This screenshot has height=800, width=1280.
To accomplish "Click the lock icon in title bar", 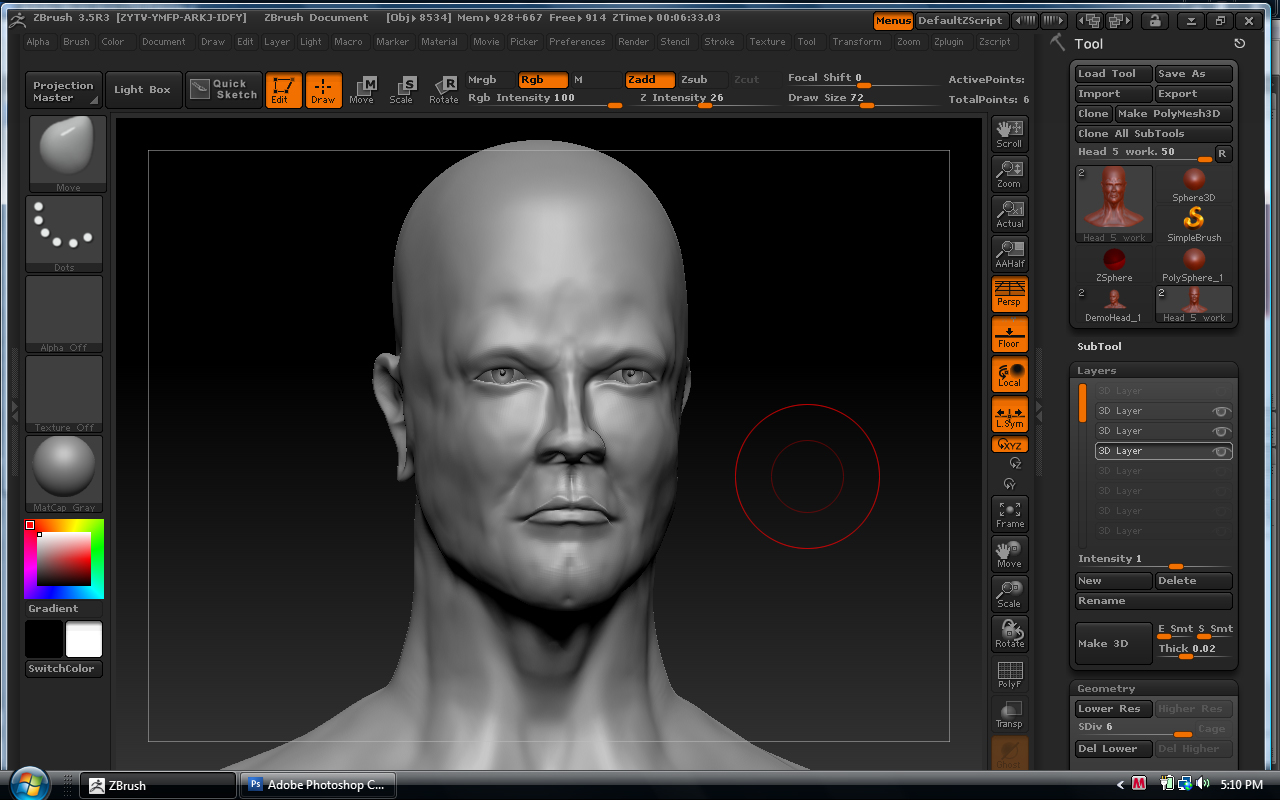I will (1154, 21).
